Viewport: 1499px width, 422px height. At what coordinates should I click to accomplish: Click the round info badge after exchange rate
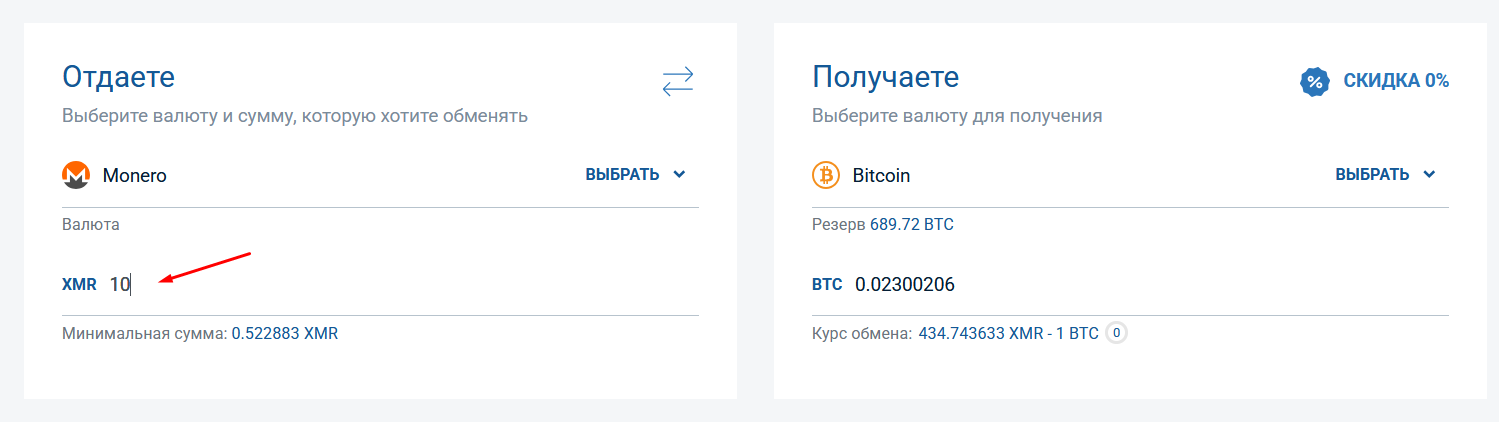pyautogui.click(x=1116, y=333)
